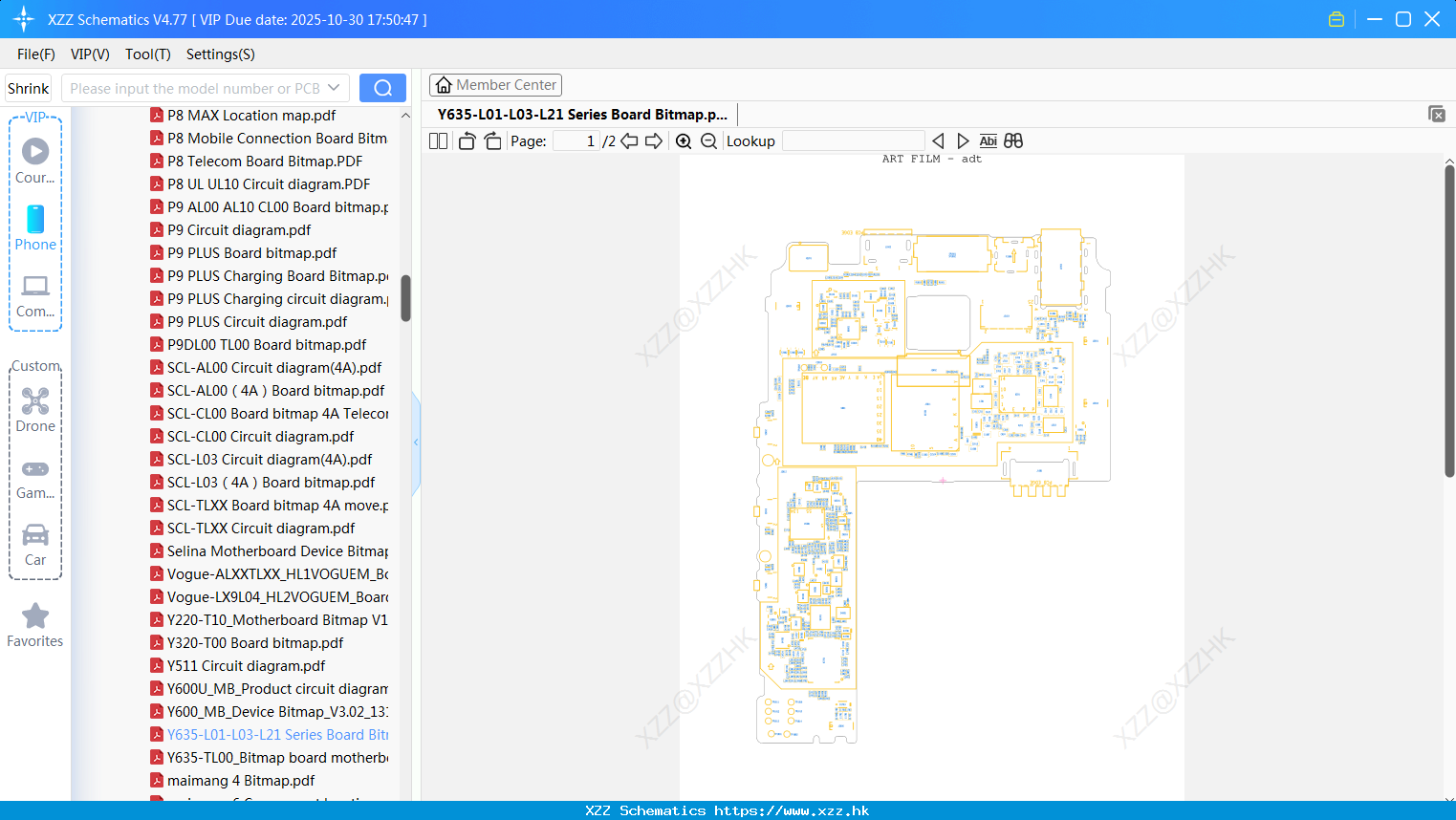Open the Car category
Screen dimensions: 1456x820
(x=35, y=545)
